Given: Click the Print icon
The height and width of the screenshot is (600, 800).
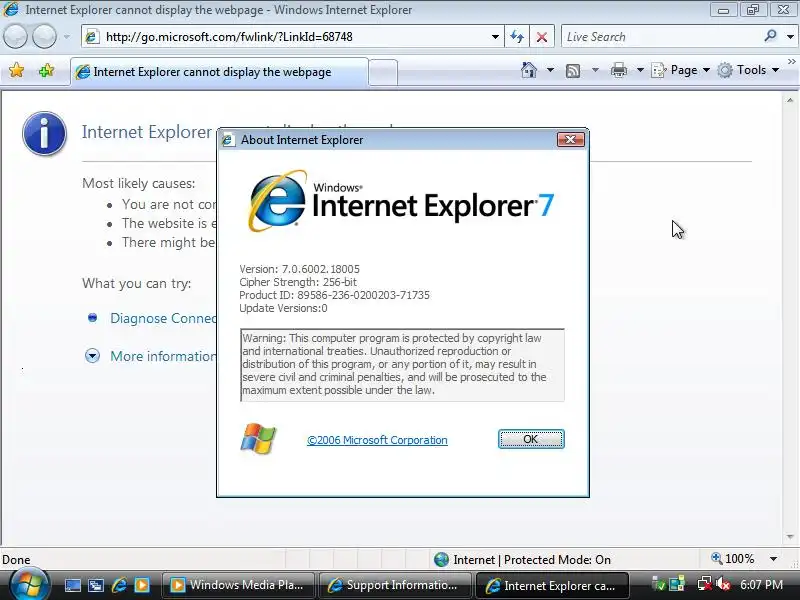Looking at the screenshot, I should point(618,70).
